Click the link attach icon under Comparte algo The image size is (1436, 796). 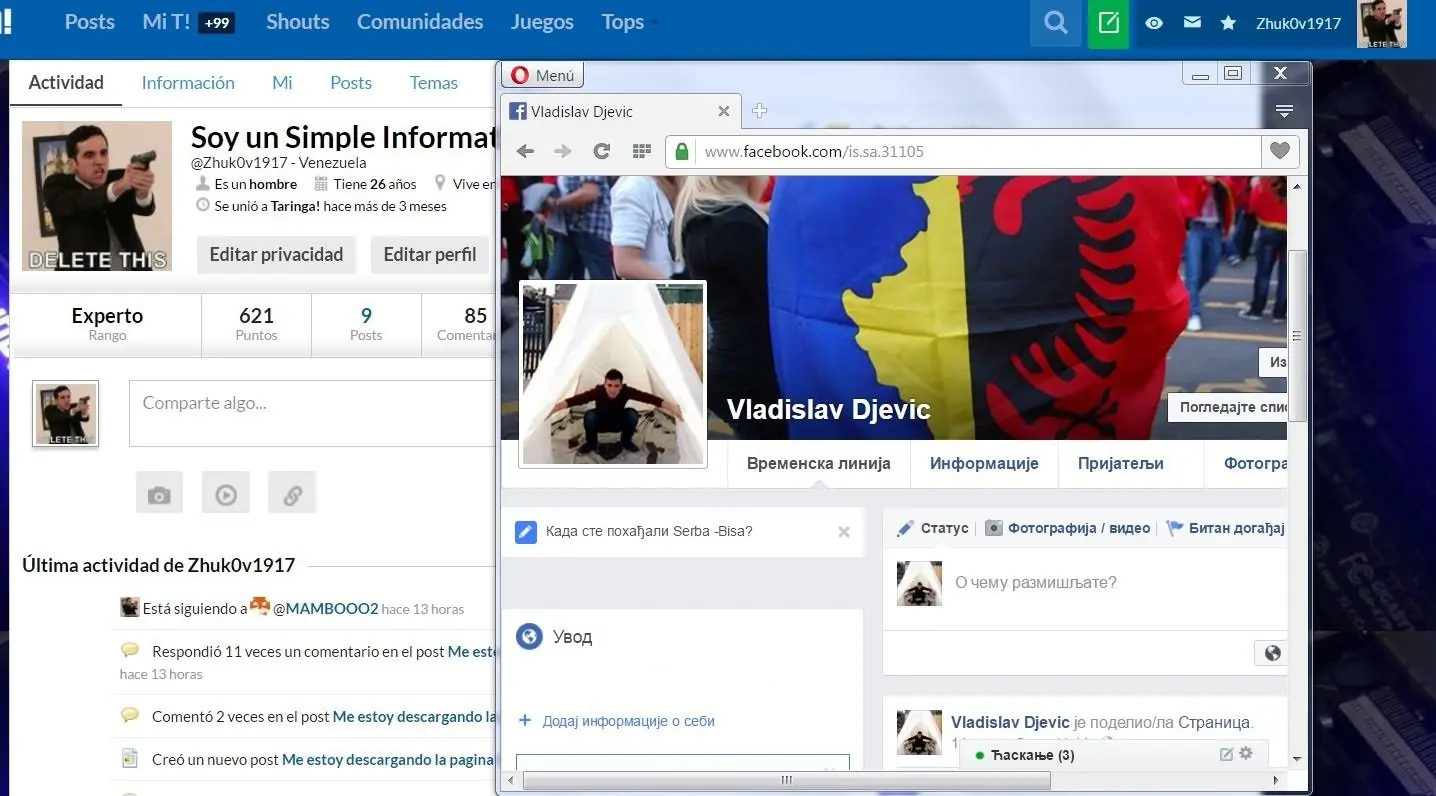pos(292,494)
